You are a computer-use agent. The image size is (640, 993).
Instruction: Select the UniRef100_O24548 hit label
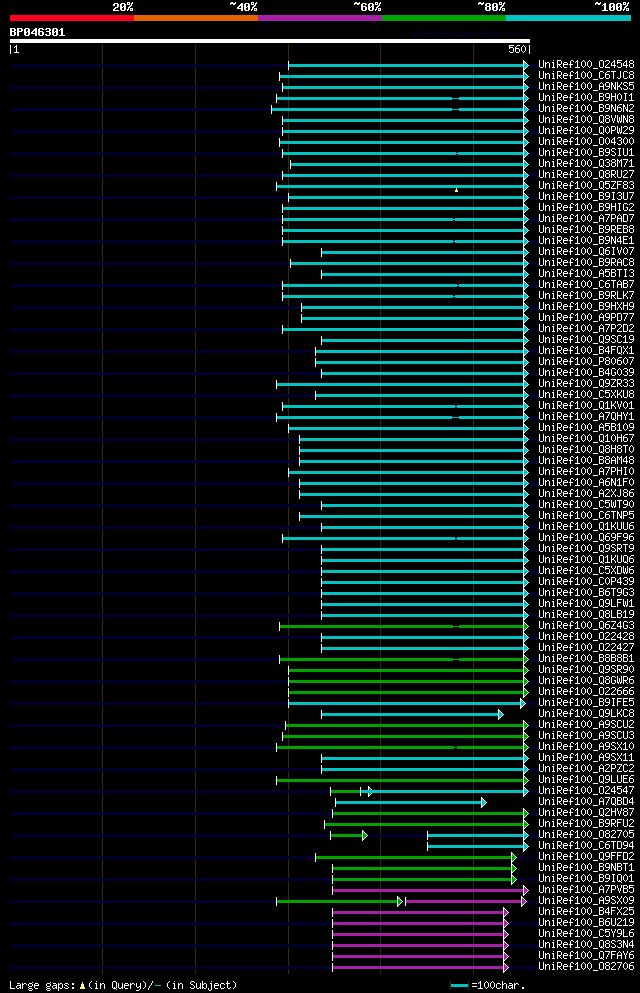[x=586, y=65]
